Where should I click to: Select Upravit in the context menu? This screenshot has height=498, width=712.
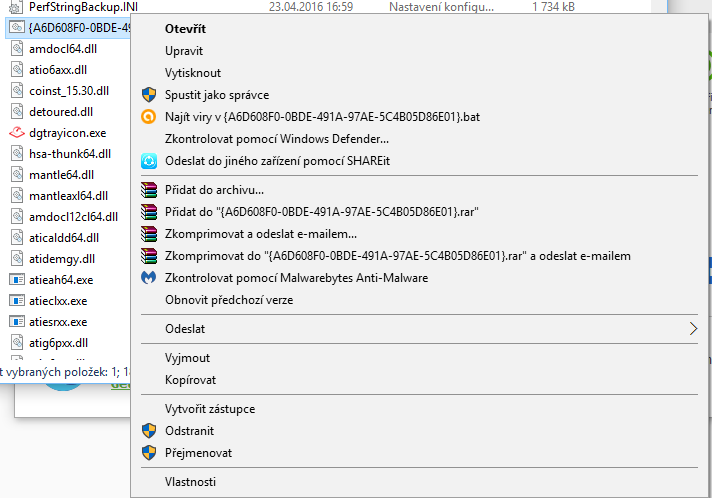click(x=184, y=51)
